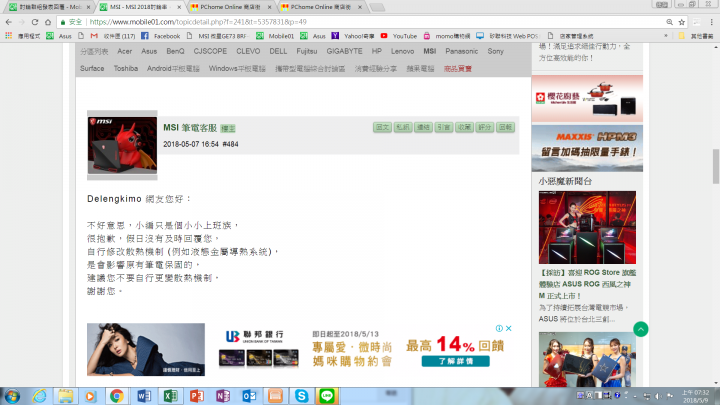720x405 pixels.
Task: Open the zoom magnifier icon in address bar
Action: click(x=669, y=22)
